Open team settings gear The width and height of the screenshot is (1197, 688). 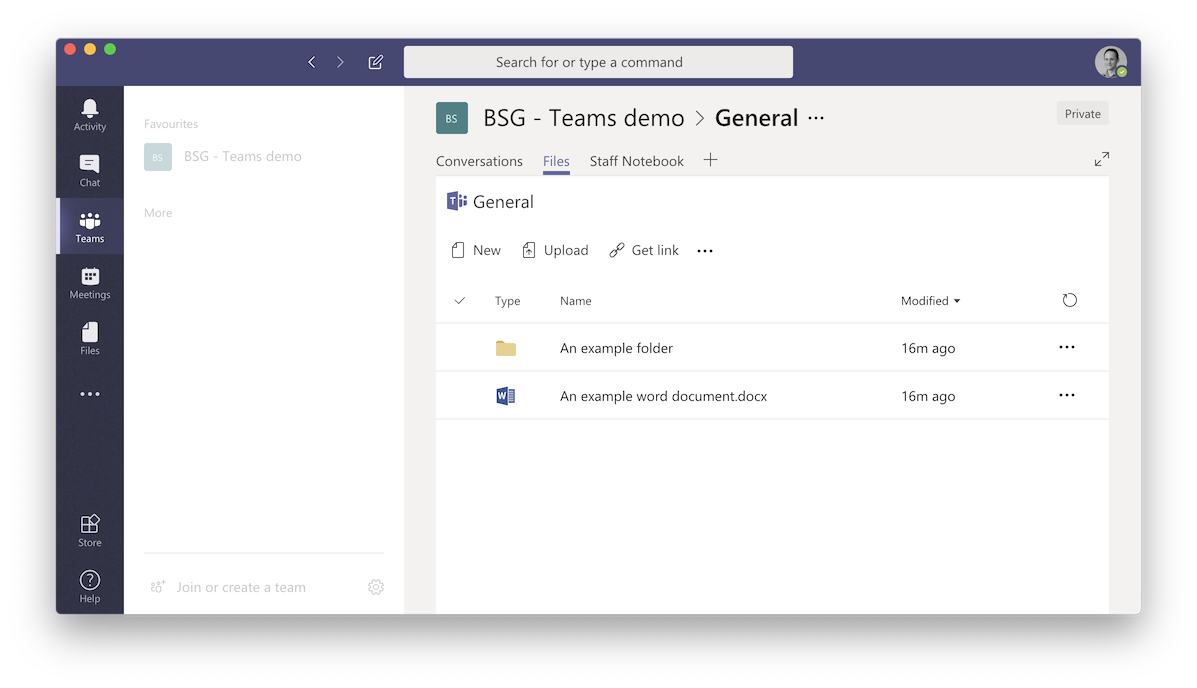coord(376,586)
